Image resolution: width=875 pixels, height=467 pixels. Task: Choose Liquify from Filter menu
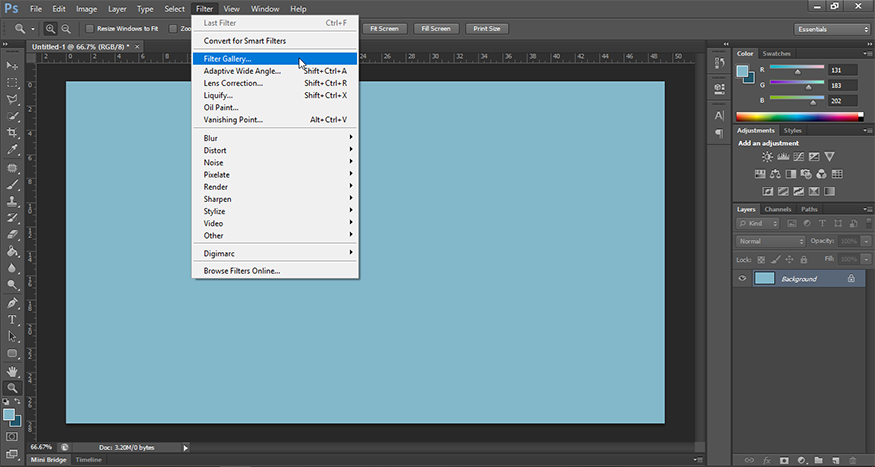pyautogui.click(x=275, y=95)
